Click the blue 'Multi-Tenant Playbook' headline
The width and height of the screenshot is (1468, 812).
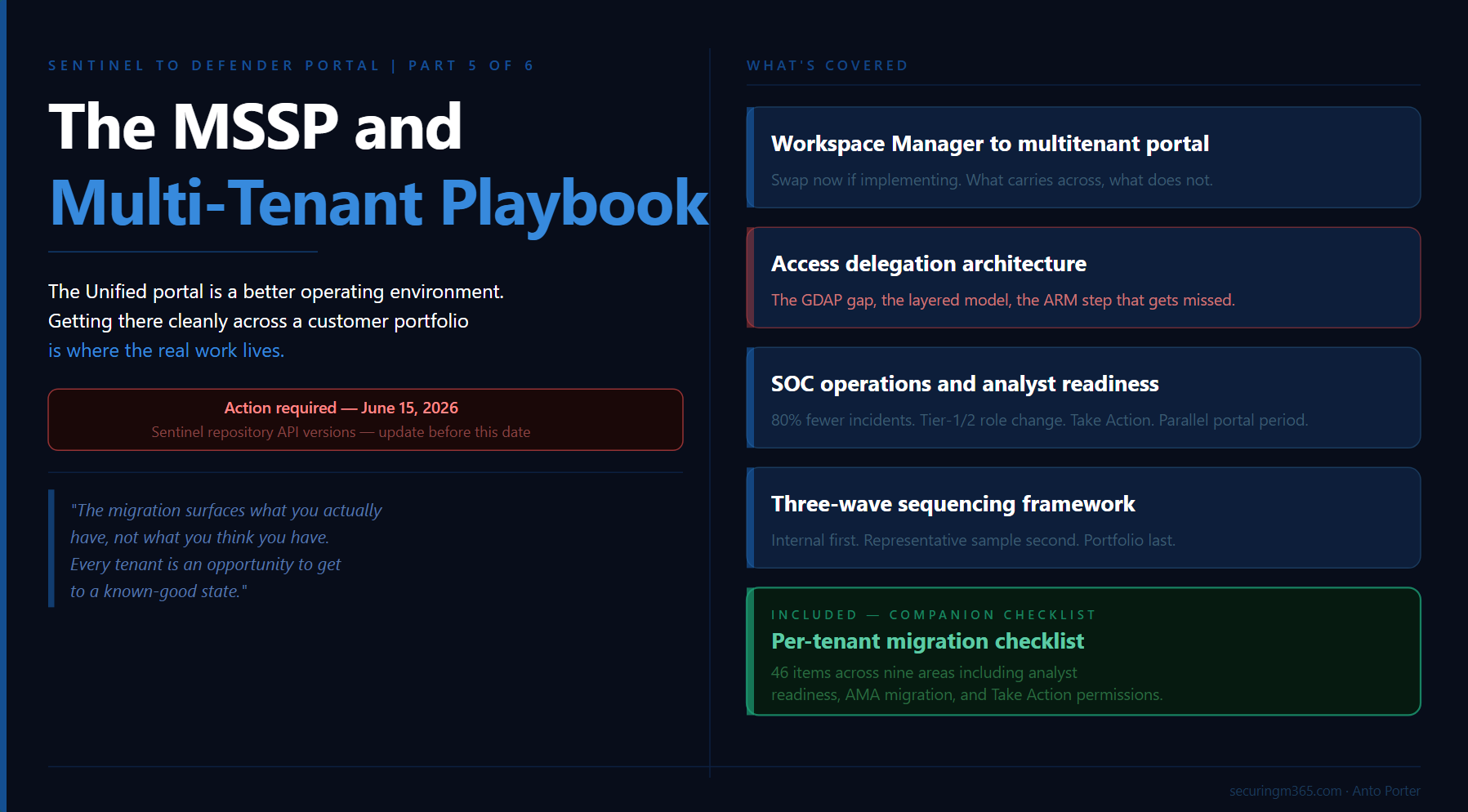(x=379, y=203)
